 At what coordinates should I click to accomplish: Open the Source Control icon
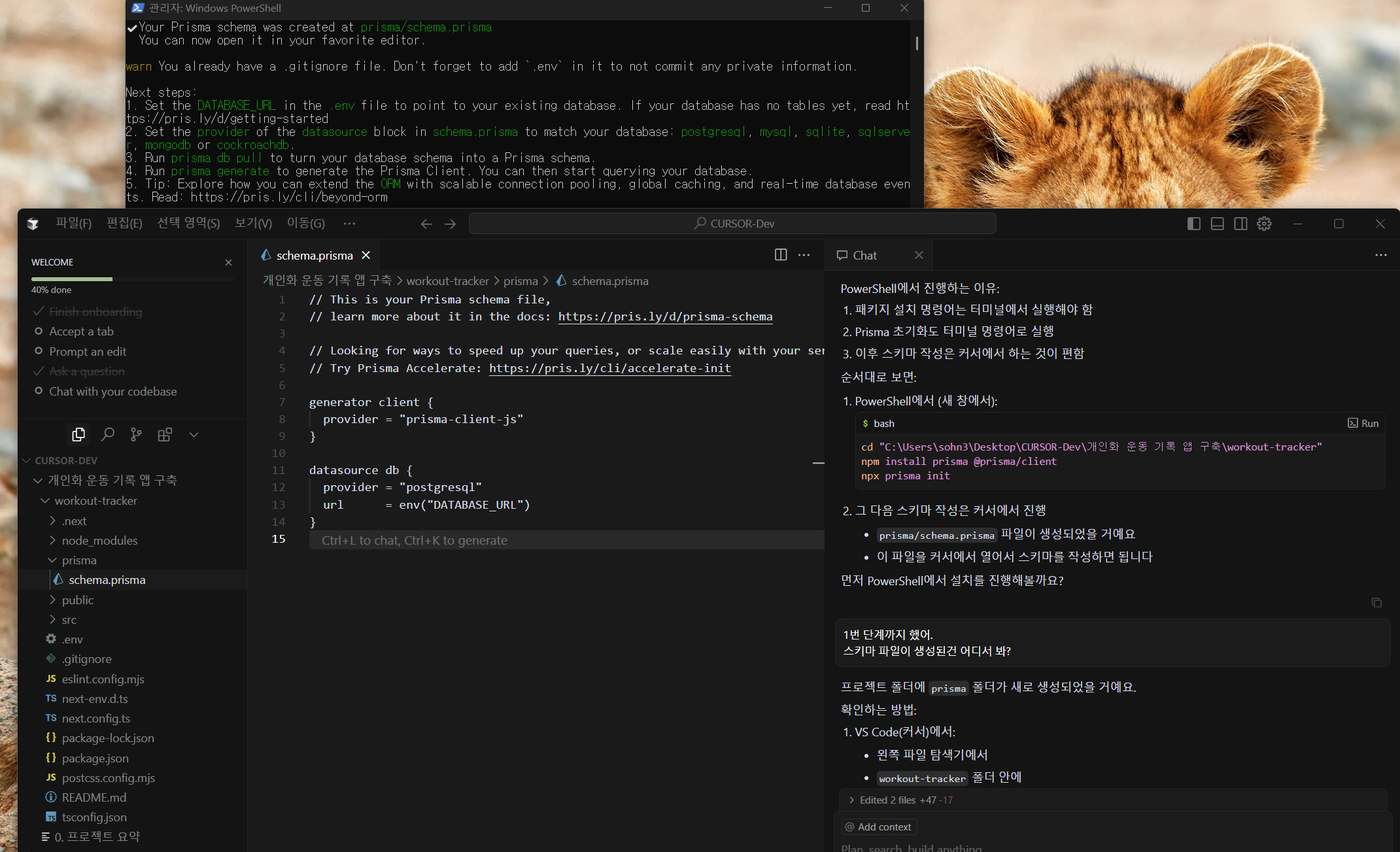[x=136, y=434]
